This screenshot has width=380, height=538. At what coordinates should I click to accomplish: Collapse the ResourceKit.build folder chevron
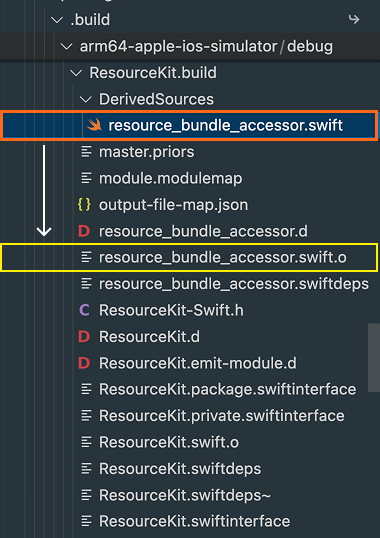pyautogui.click(x=76, y=73)
